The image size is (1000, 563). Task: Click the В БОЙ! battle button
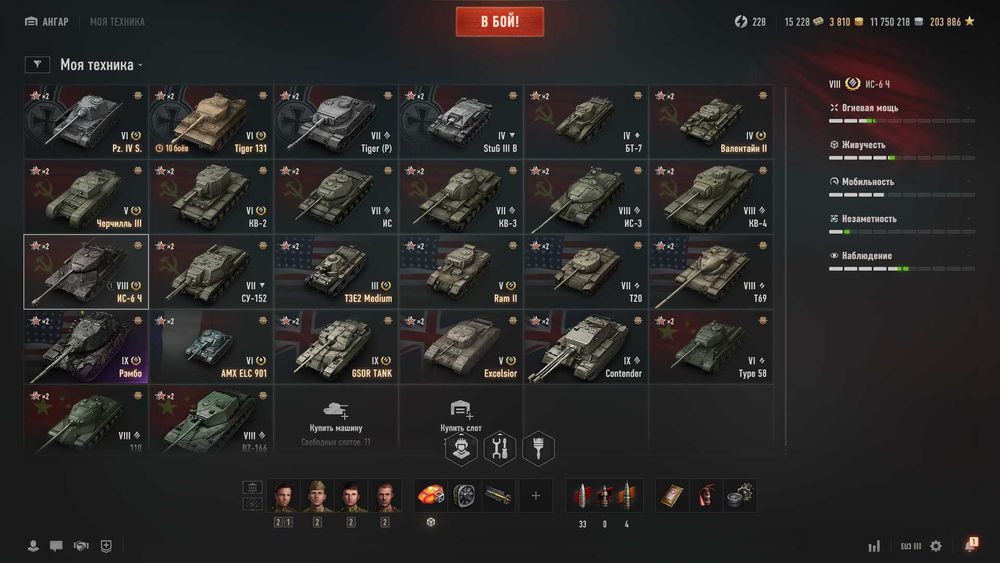[x=500, y=22]
